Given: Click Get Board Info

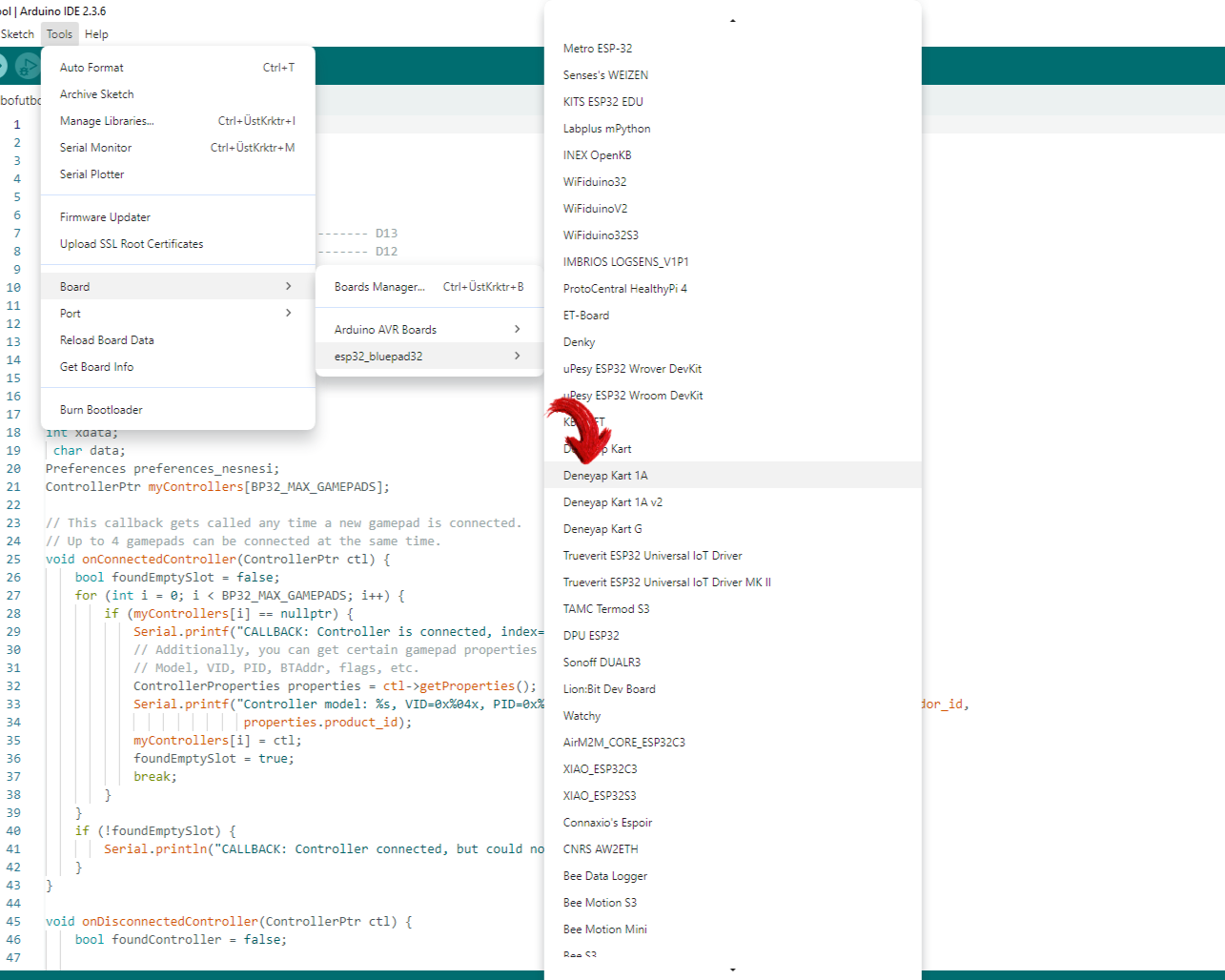Looking at the screenshot, I should point(96,367).
